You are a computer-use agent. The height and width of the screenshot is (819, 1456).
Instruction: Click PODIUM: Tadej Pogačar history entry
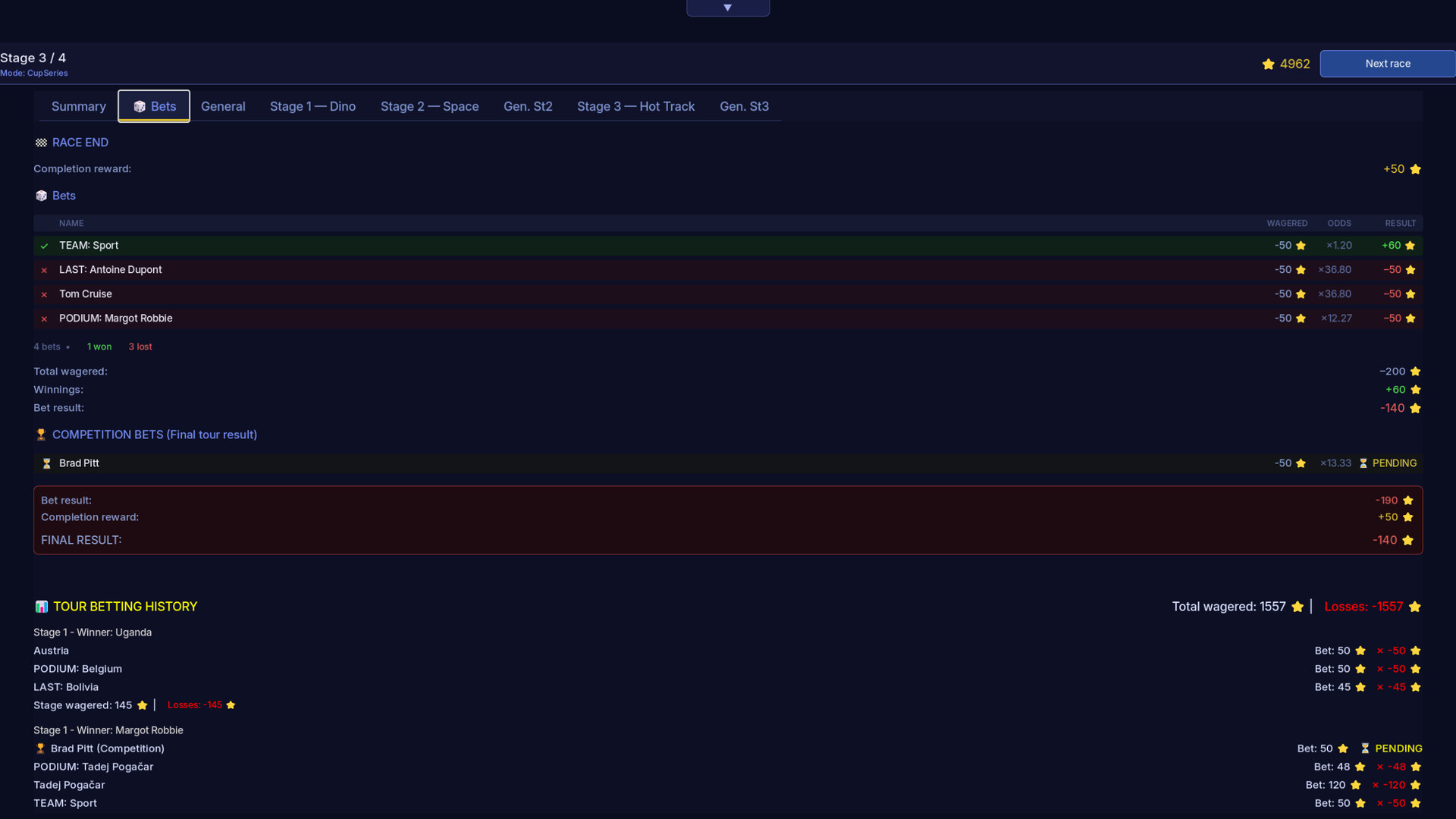[93, 767]
